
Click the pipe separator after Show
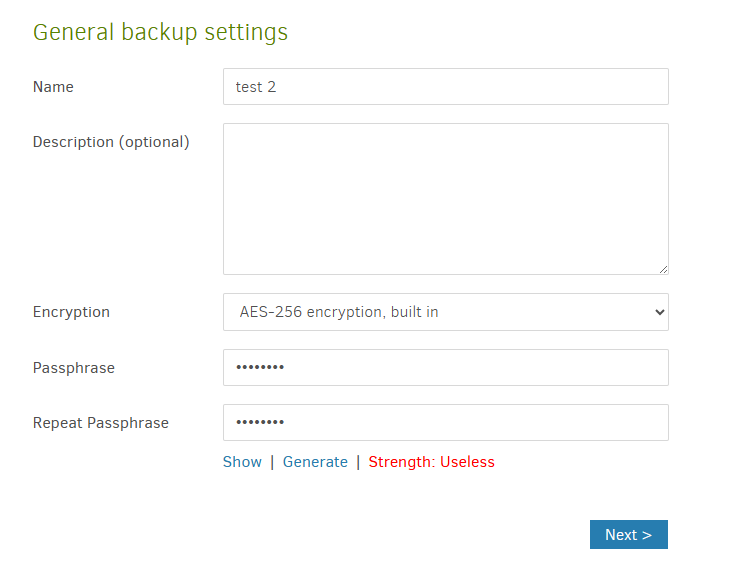point(272,462)
